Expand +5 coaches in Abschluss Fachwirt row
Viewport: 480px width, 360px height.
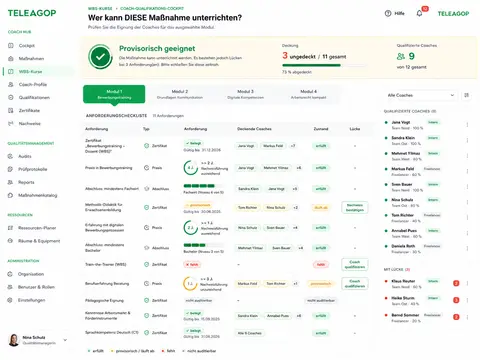click(295, 189)
